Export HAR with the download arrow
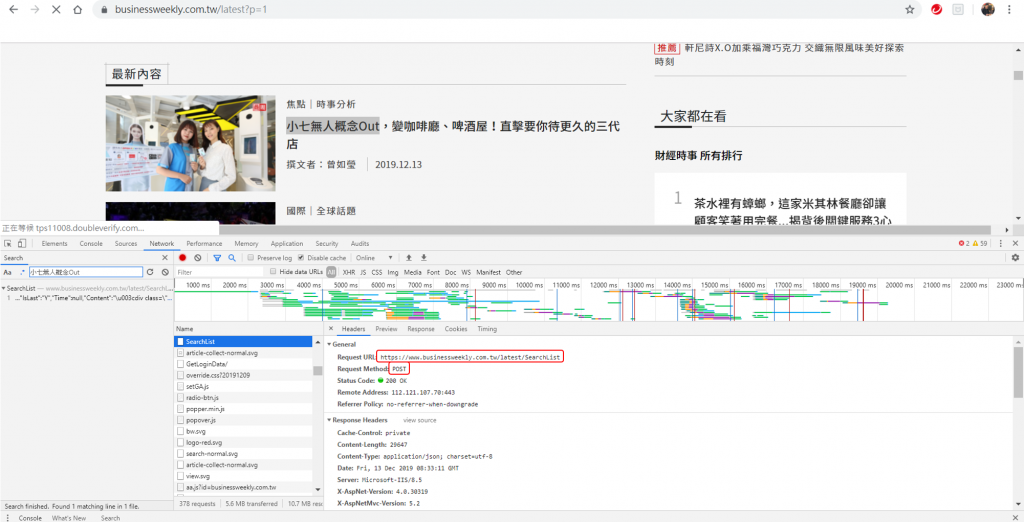1024x522 pixels. [x=424, y=258]
